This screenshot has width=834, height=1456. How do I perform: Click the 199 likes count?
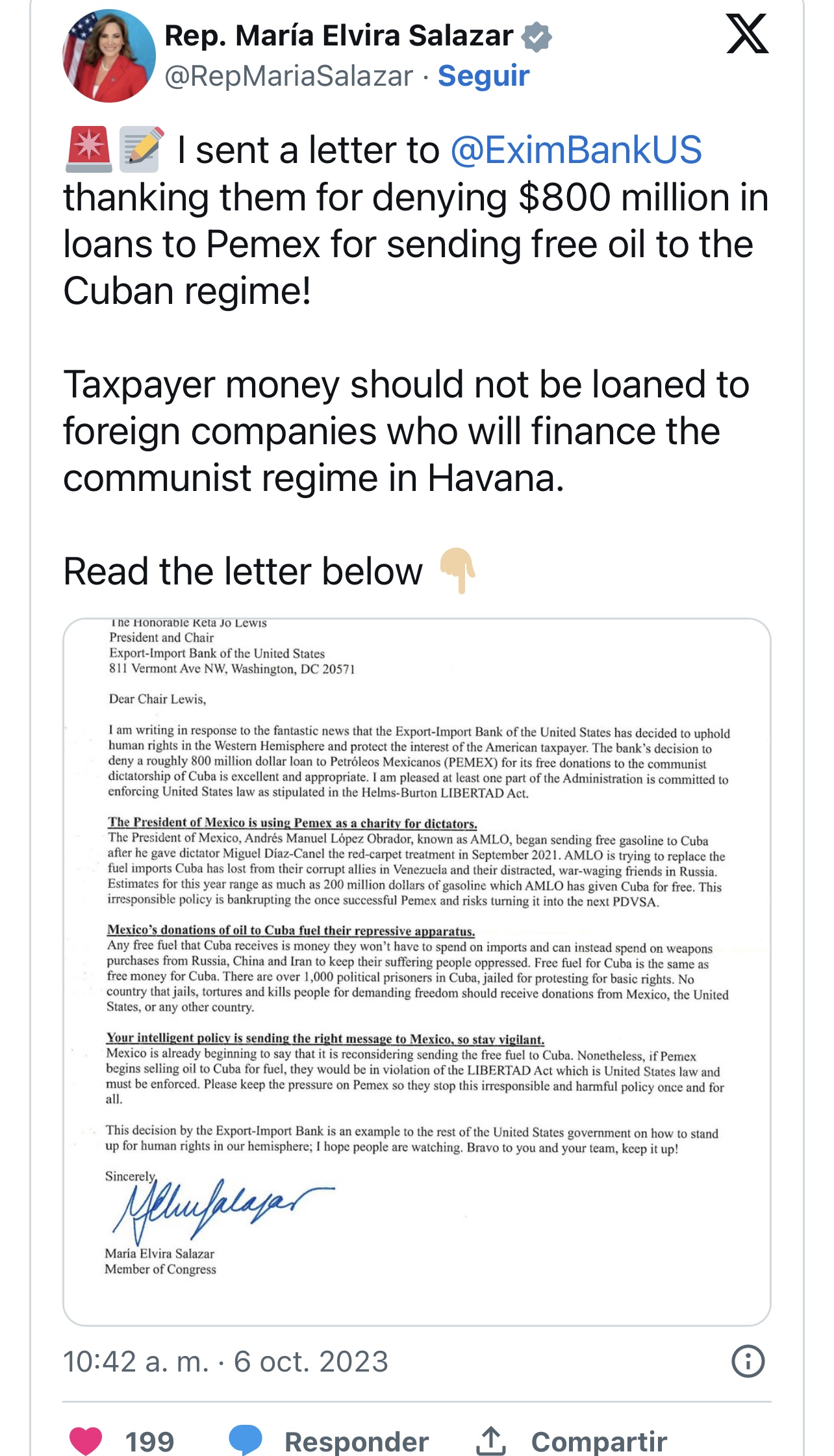coord(149,1442)
